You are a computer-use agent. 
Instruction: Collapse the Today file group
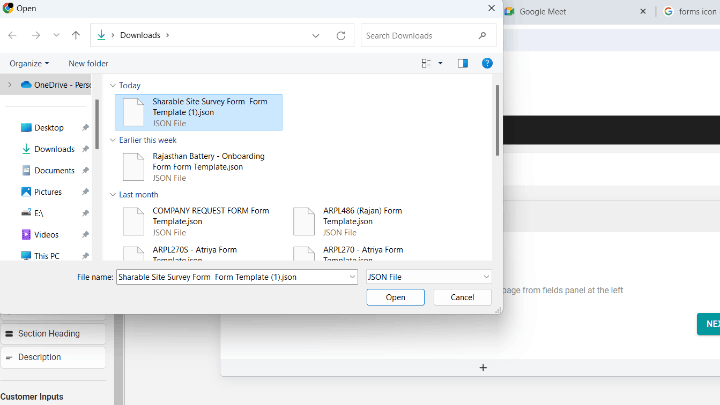112,86
